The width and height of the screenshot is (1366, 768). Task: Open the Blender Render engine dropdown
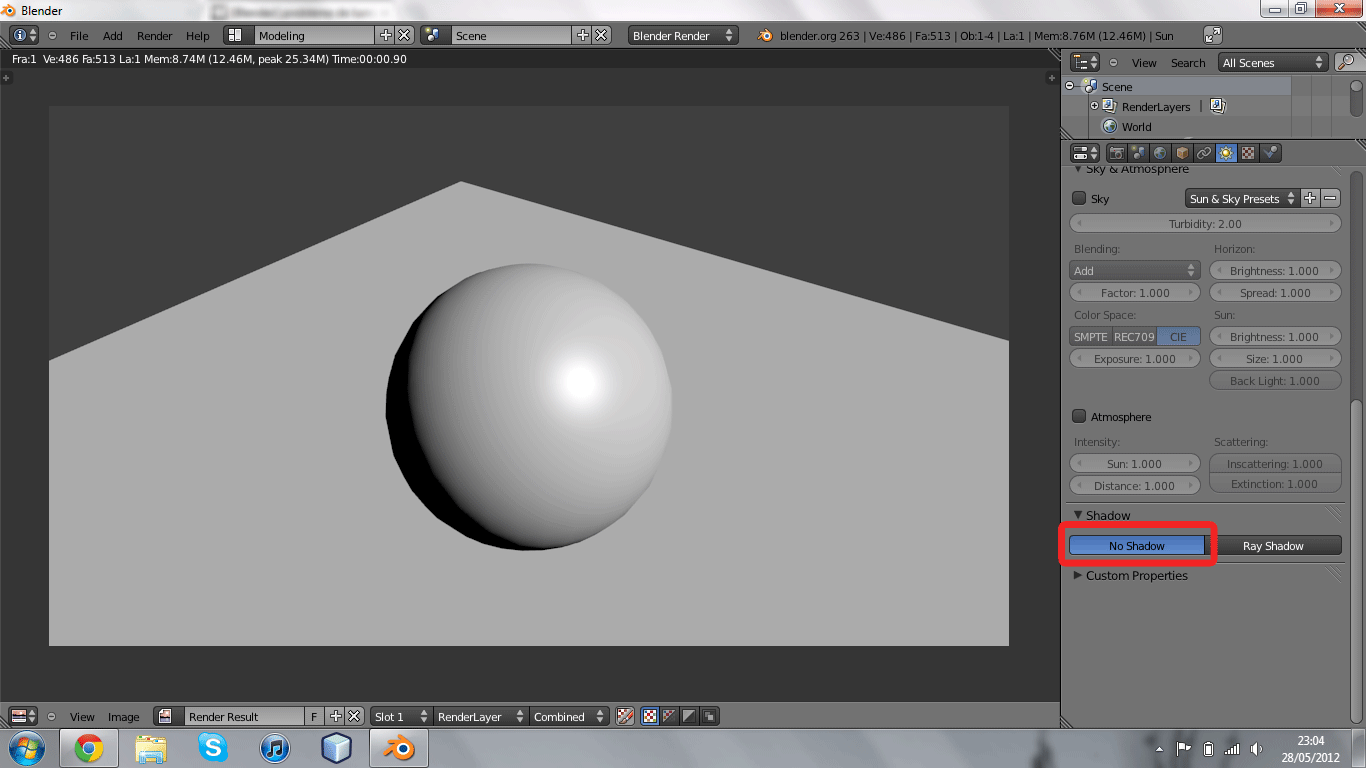pyautogui.click(x=683, y=35)
